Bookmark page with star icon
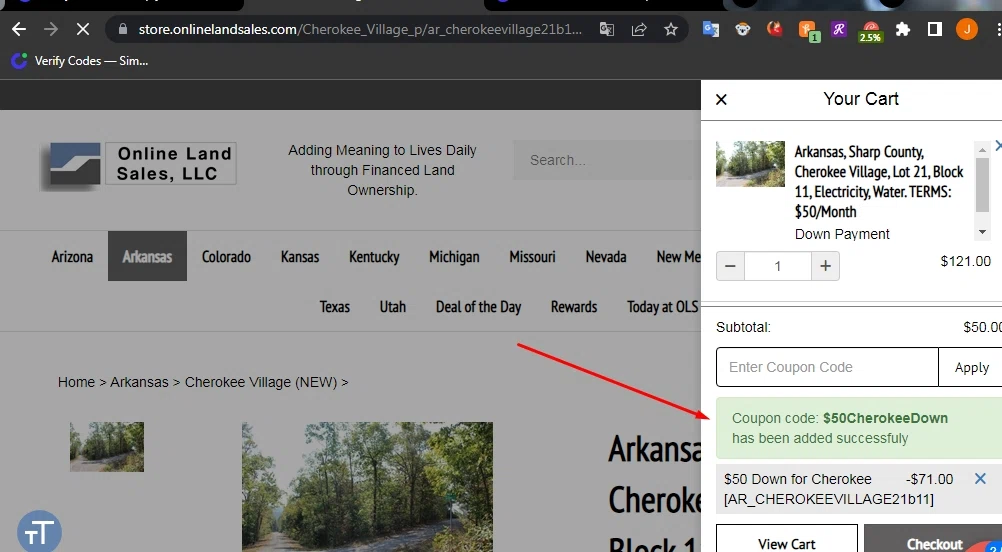Image resolution: width=1002 pixels, height=552 pixels. click(x=670, y=29)
